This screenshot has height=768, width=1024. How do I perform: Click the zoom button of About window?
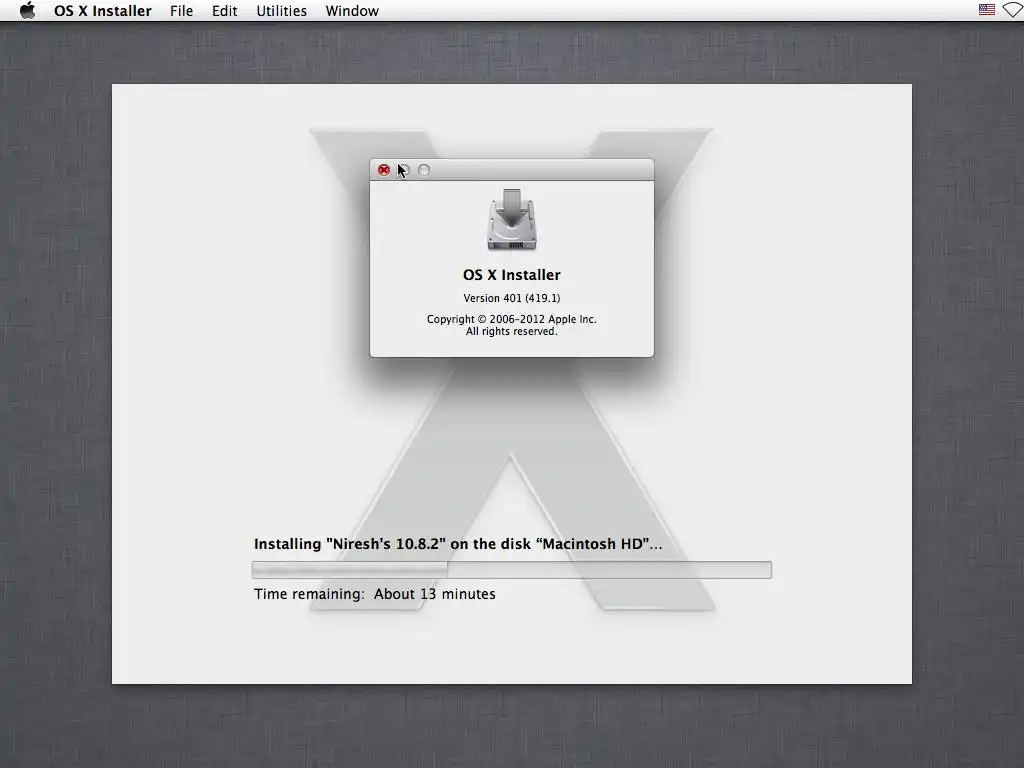(x=424, y=170)
